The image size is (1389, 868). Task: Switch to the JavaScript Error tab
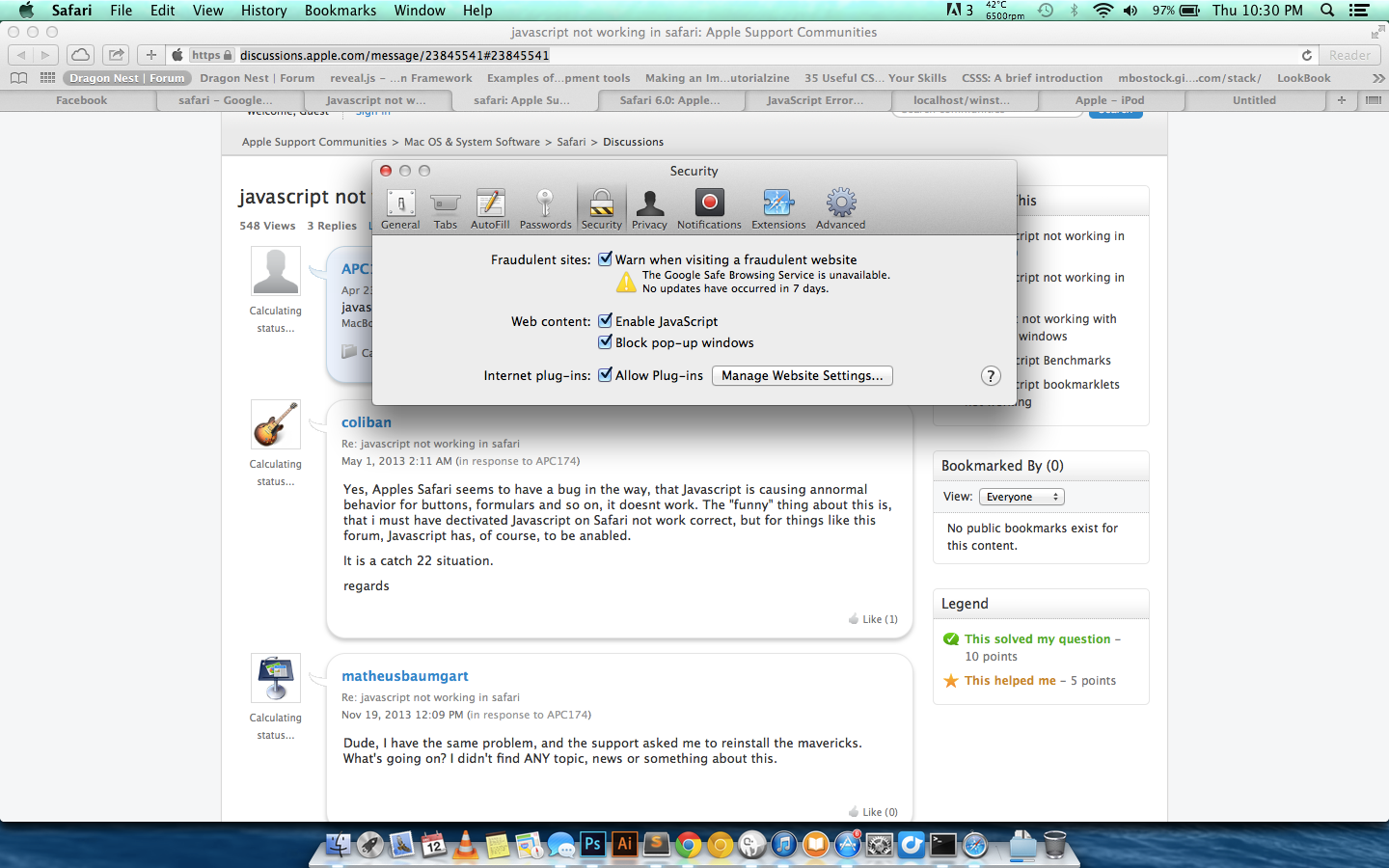(815, 100)
